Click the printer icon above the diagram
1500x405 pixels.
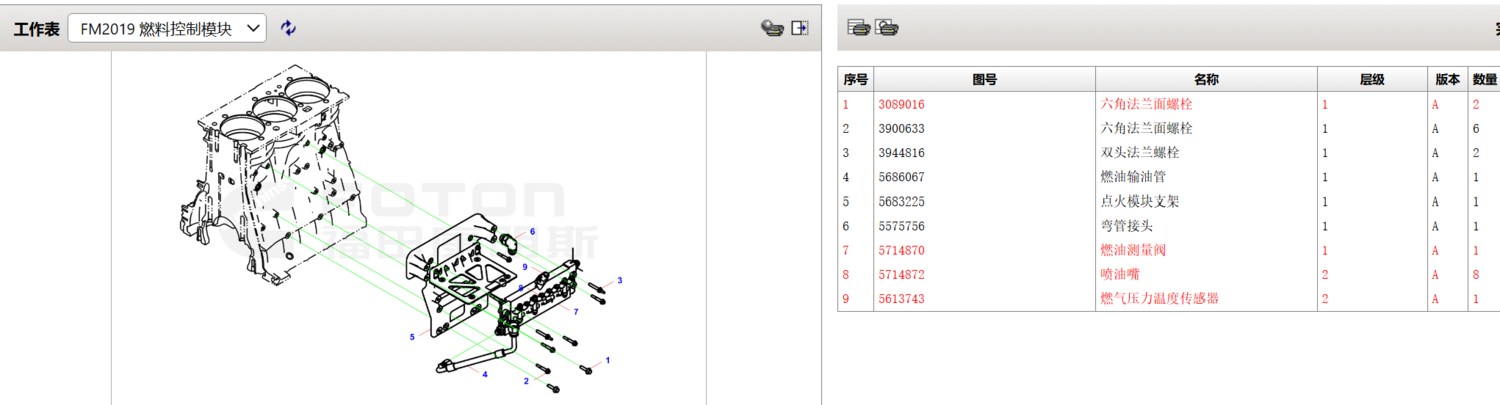point(771,28)
